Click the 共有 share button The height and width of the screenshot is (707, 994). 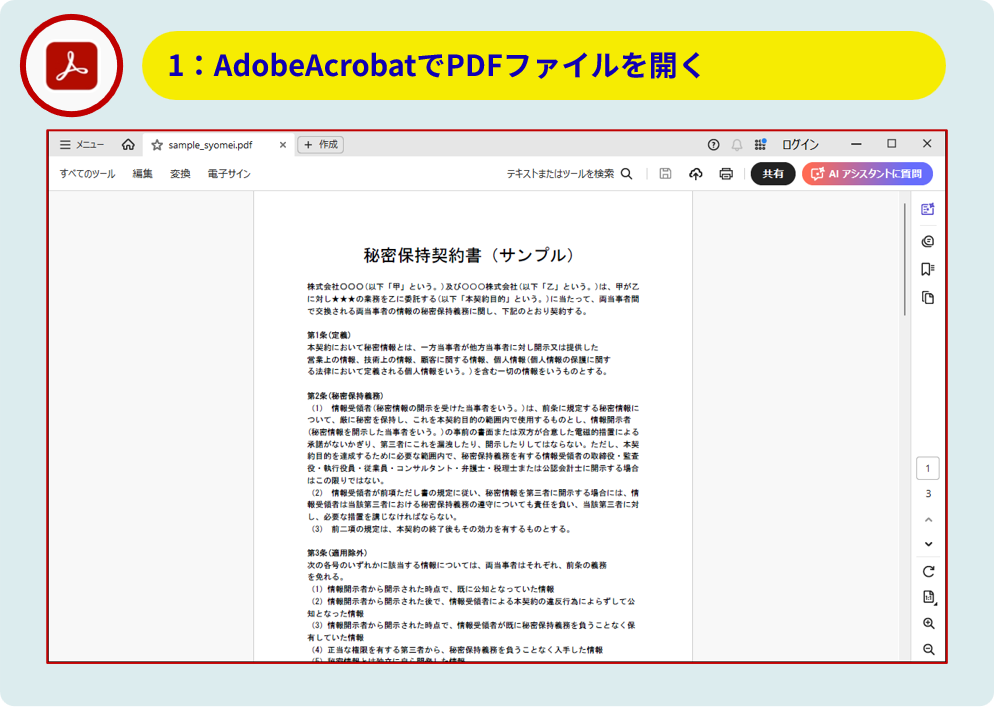click(x=773, y=174)
